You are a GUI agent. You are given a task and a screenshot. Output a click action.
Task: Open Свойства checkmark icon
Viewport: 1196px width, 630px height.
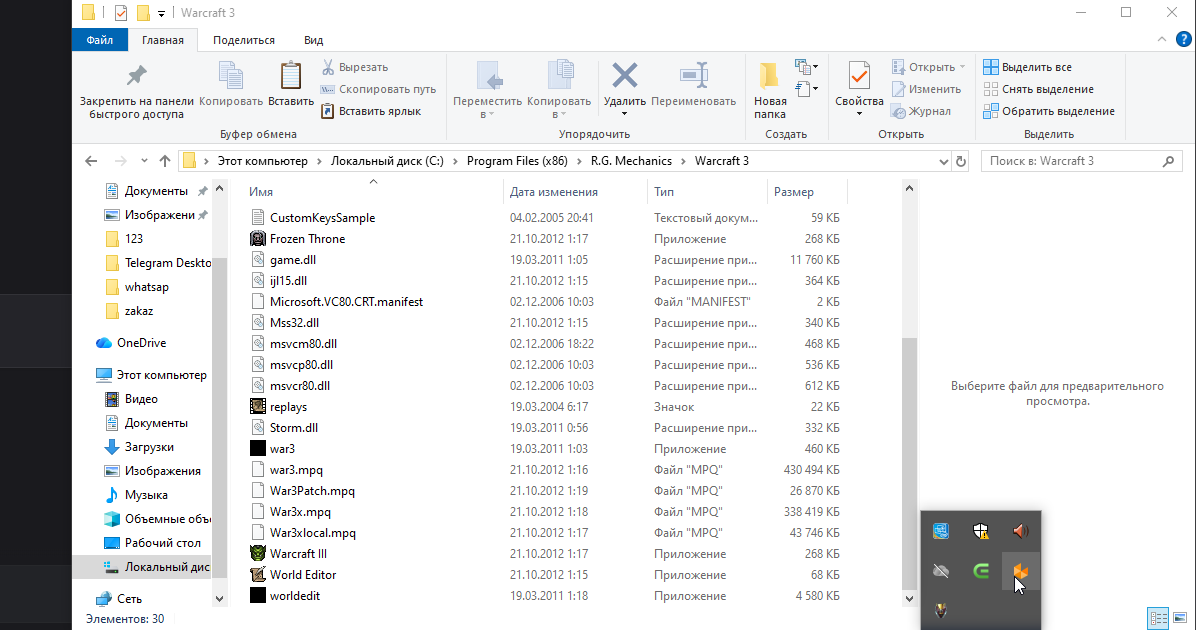click(x=859, y=76)
